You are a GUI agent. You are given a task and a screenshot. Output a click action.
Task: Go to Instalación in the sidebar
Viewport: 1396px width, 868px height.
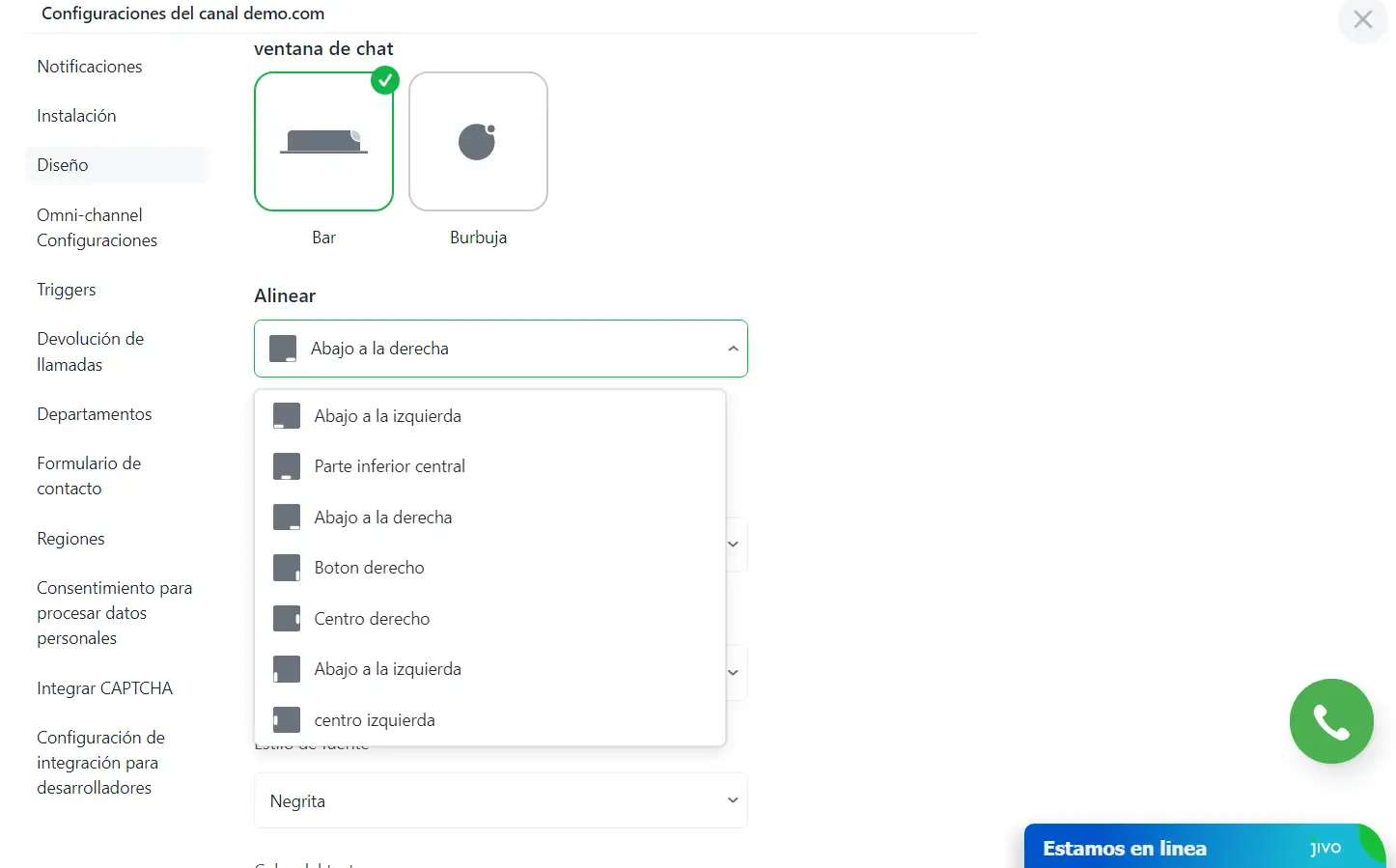click(76, 116)
